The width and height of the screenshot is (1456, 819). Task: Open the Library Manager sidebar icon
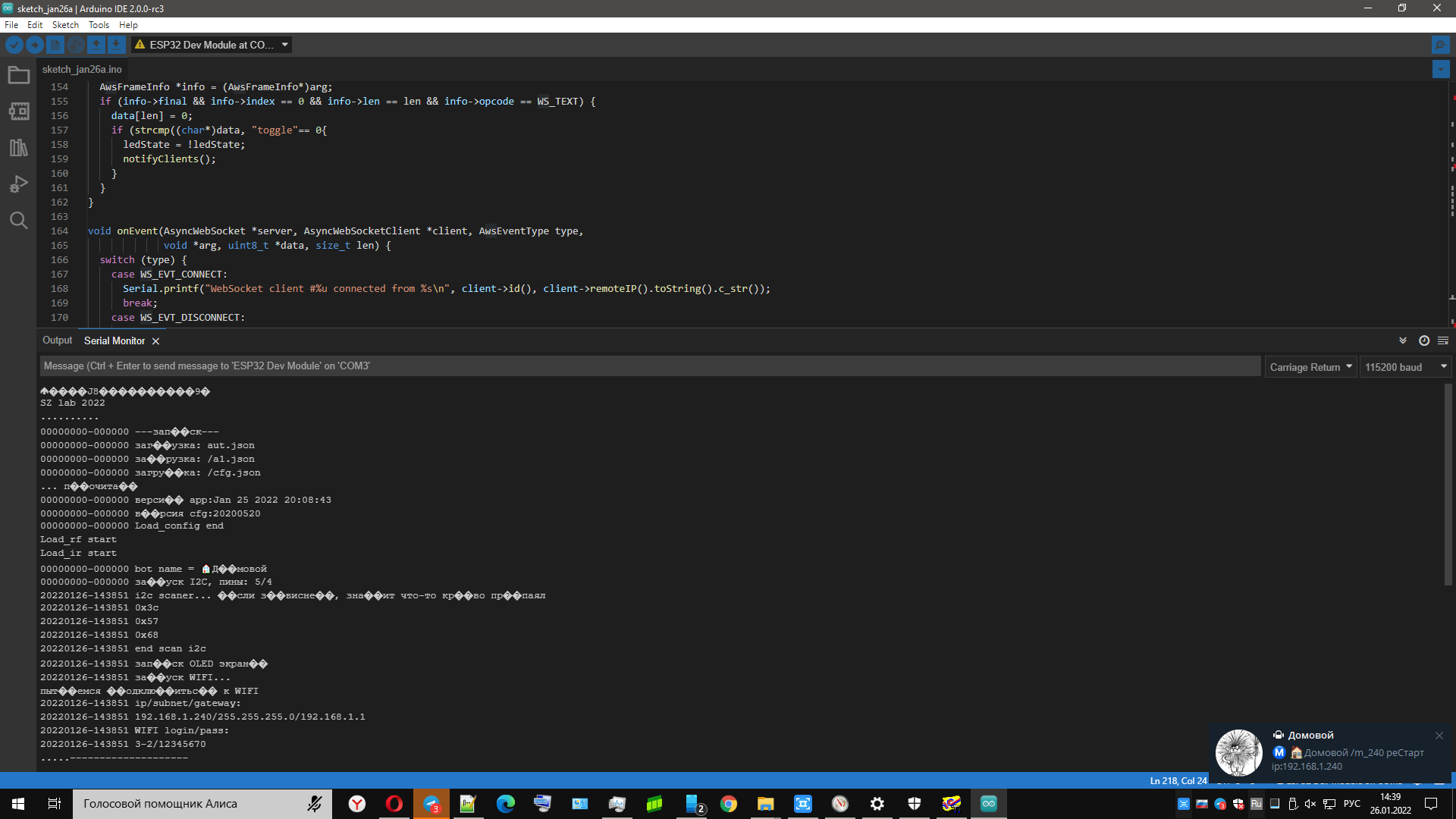pyautogui.click(x=18, y=148)
